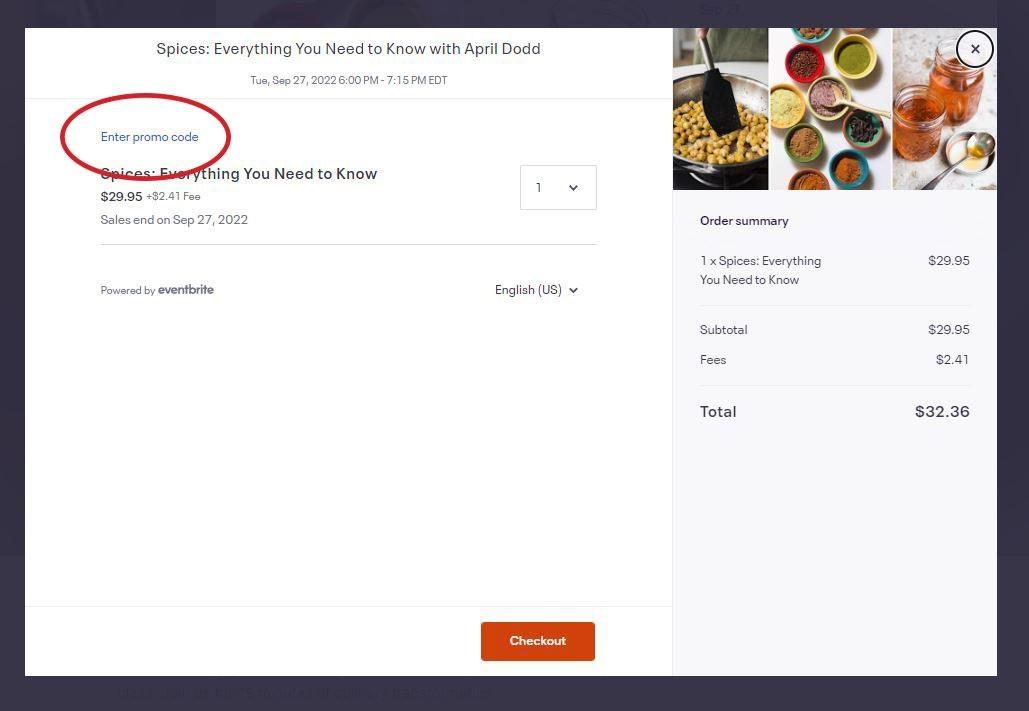Click the Fees $2.41 amount

[952, 360]
